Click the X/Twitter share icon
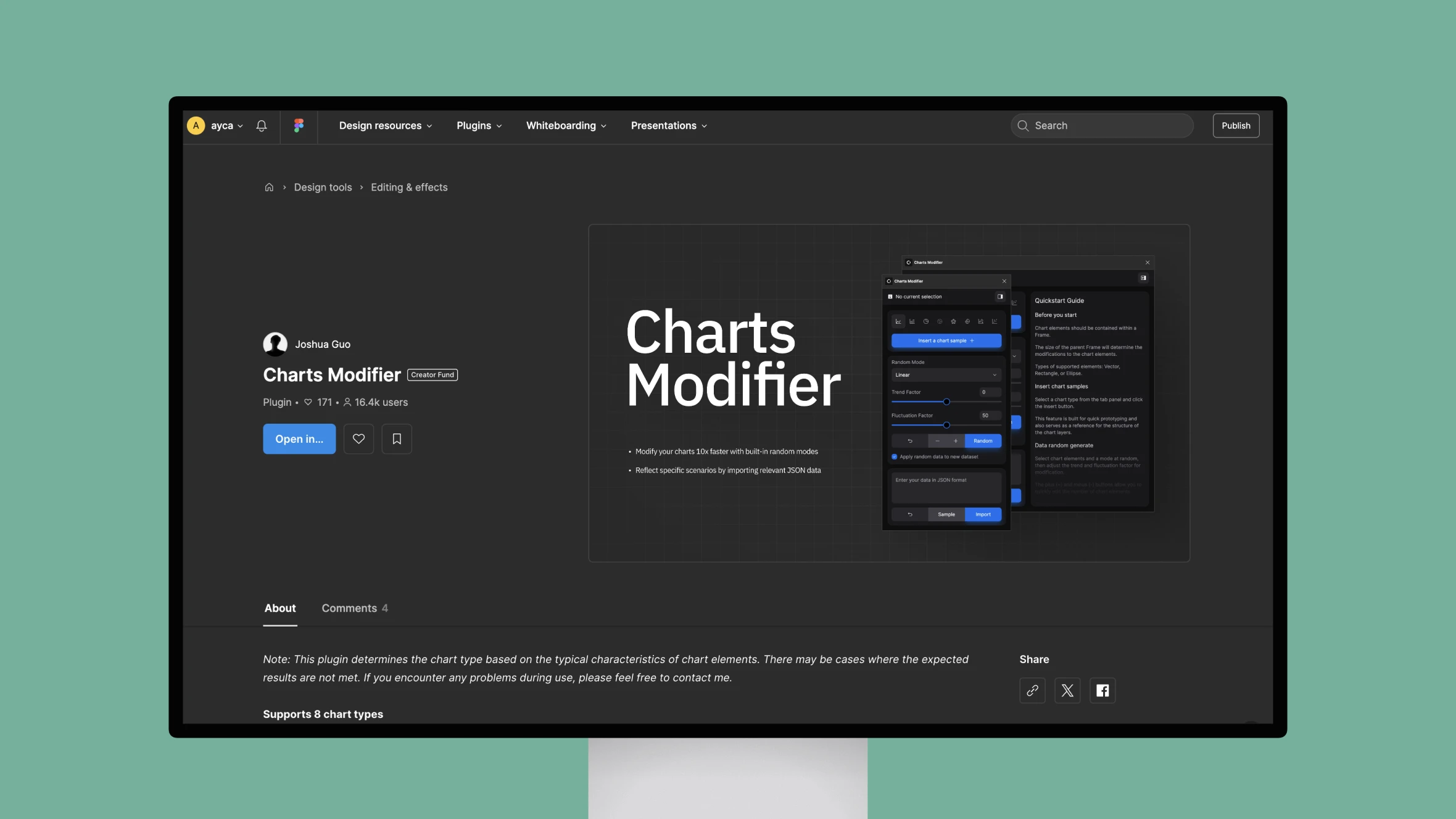 pyautogui.click(x=1067, y=690)
